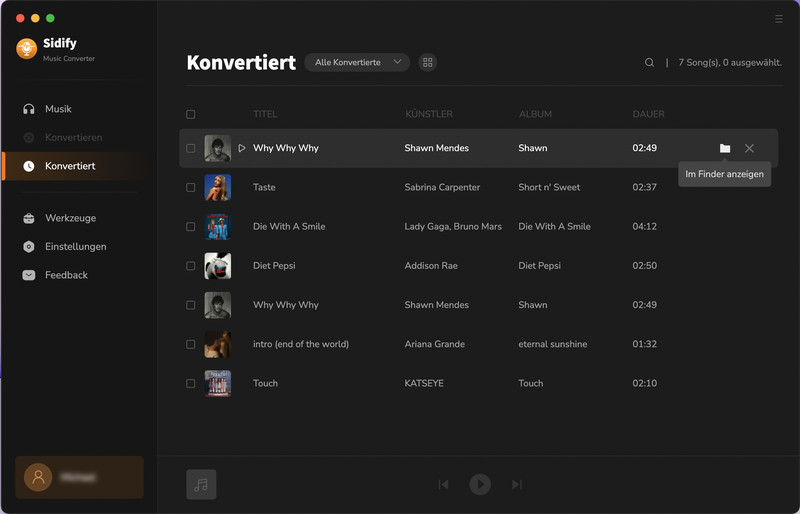
Task: Click the KATSEYE artist cell
Action: click(x=424, y=383)
